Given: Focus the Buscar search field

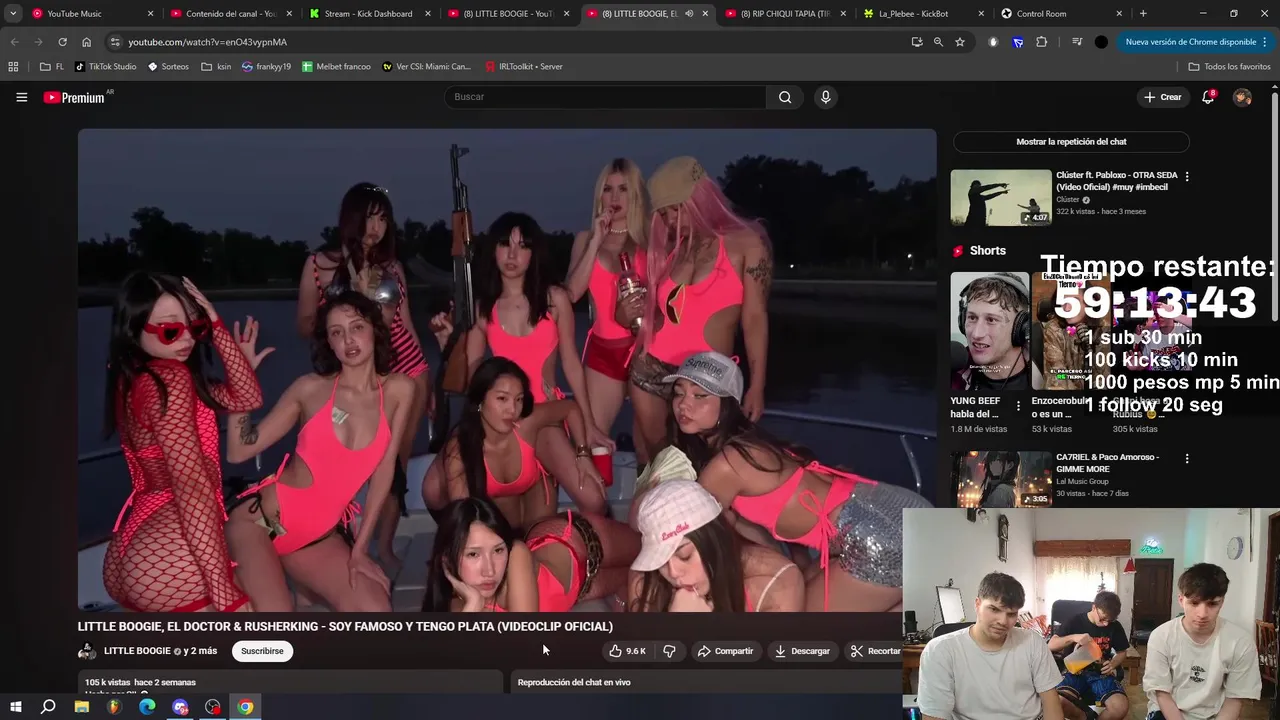Looking at the screenshot, I should 605,97.
